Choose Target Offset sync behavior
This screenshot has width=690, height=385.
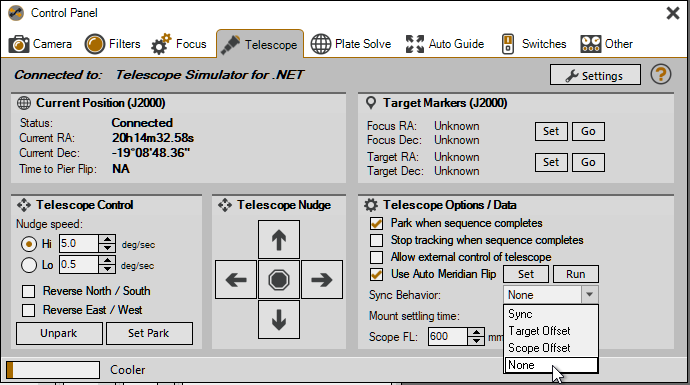point(551,331)
